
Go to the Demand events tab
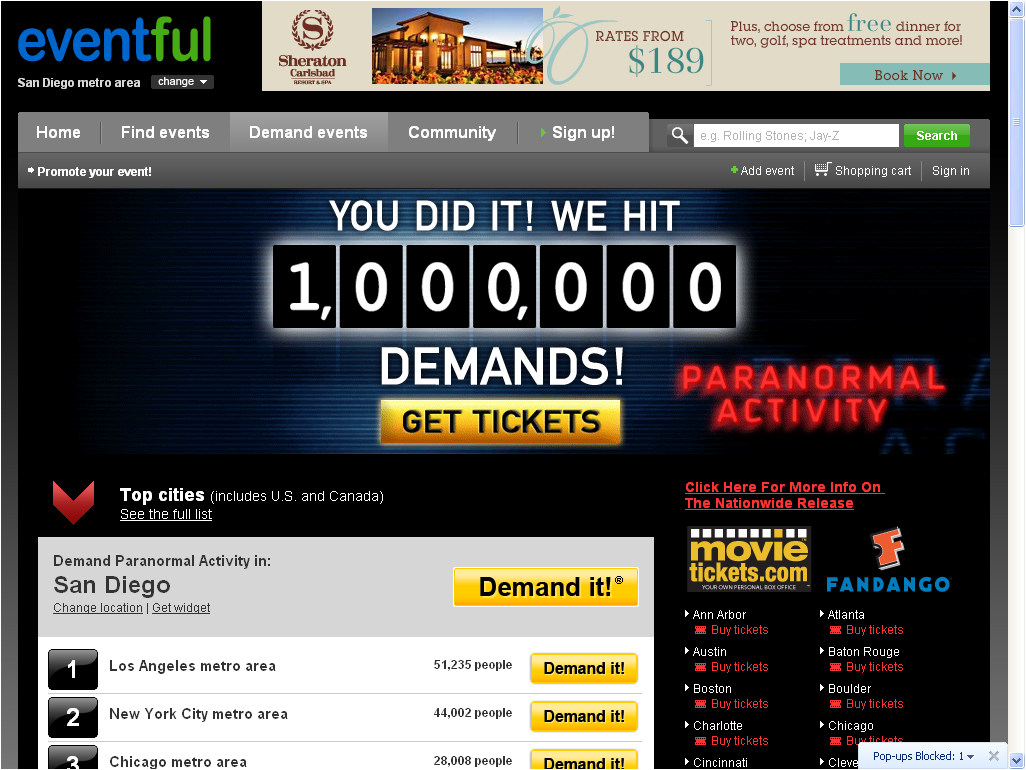point(308,133)
